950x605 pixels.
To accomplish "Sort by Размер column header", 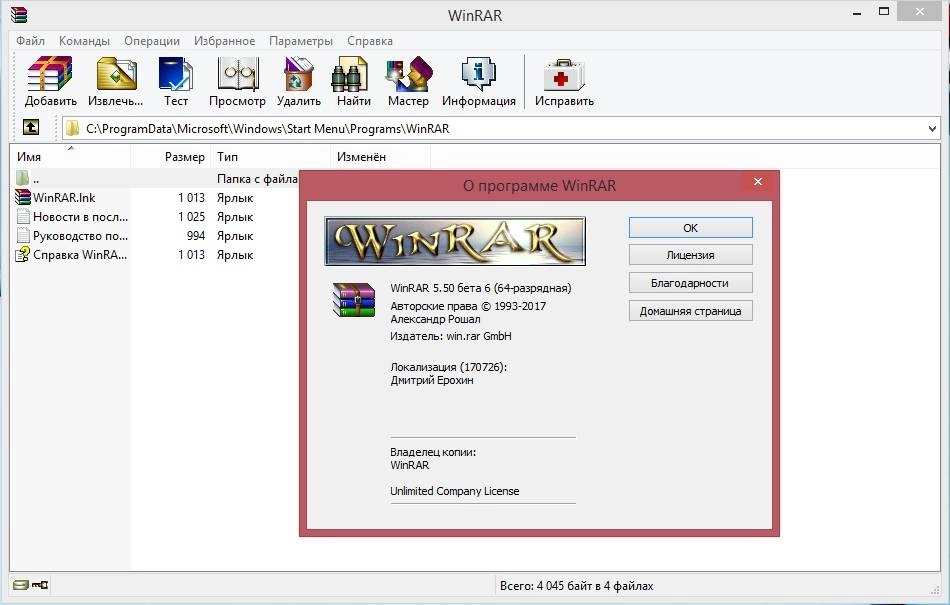I will (171, 156).
